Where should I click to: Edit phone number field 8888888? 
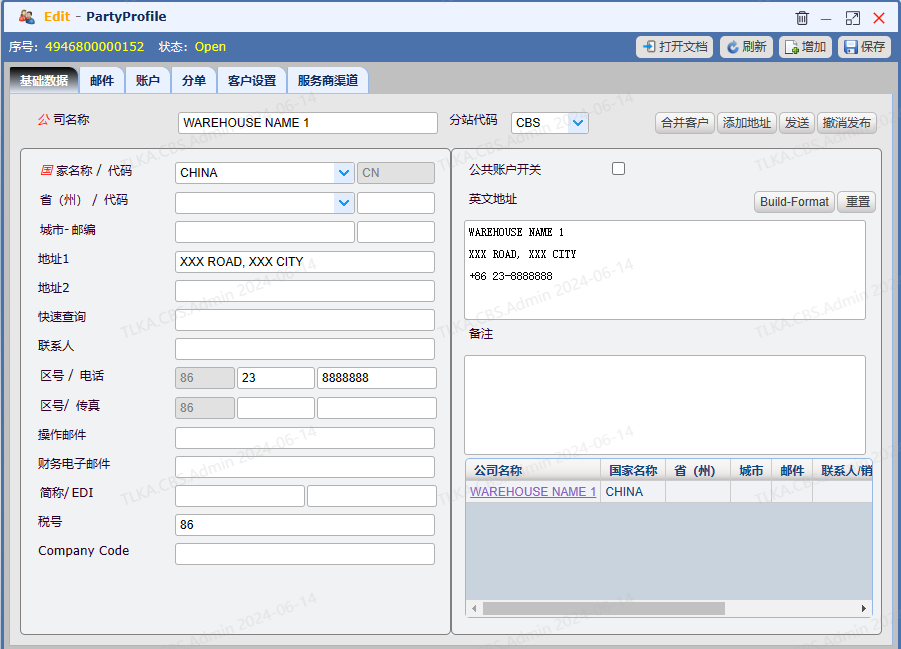(376, 378)
